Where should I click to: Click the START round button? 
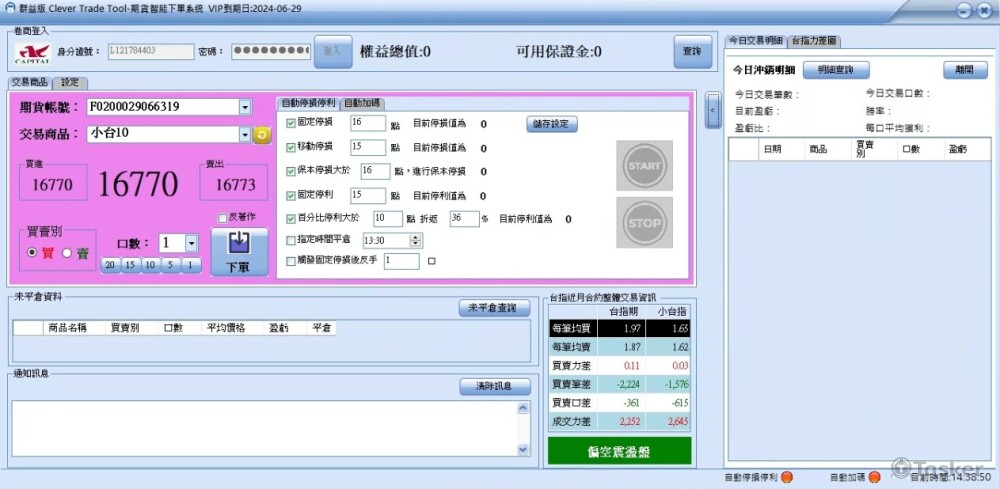tap(644, 166)
